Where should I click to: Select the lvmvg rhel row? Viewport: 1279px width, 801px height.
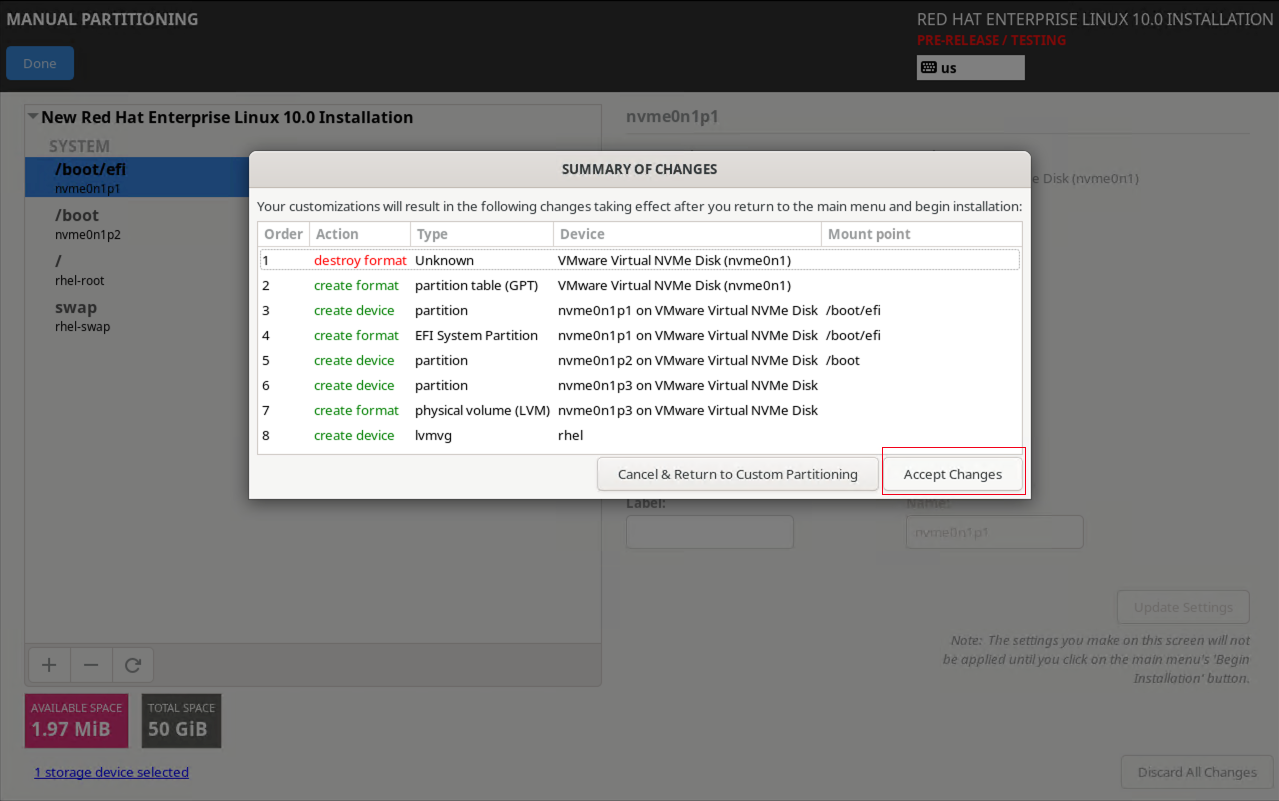coord(640,435)
